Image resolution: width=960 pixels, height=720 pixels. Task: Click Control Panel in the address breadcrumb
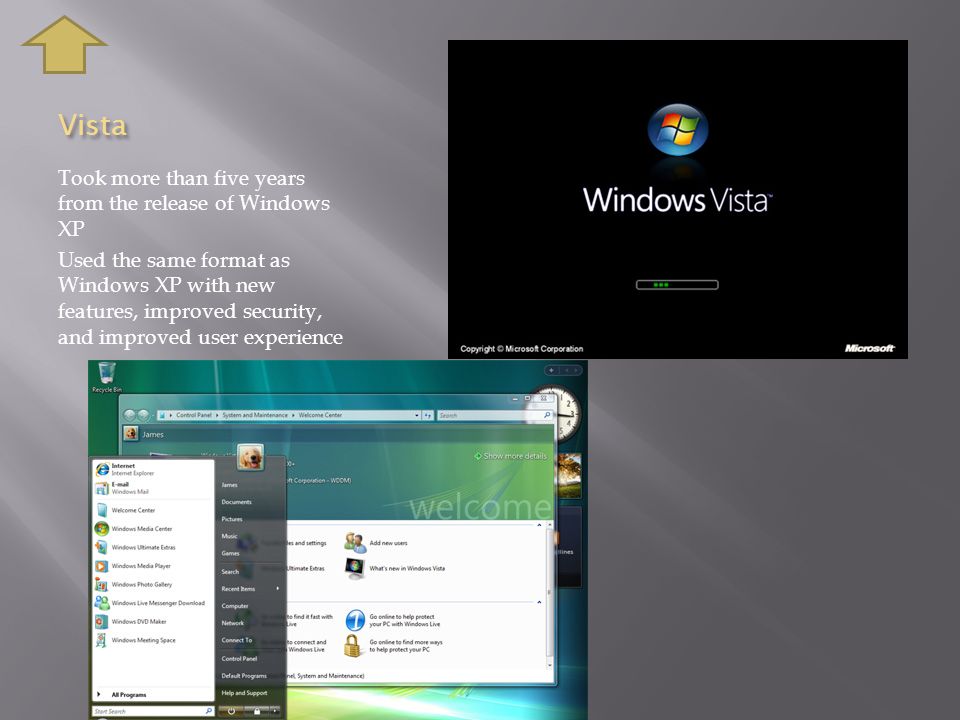193,415
